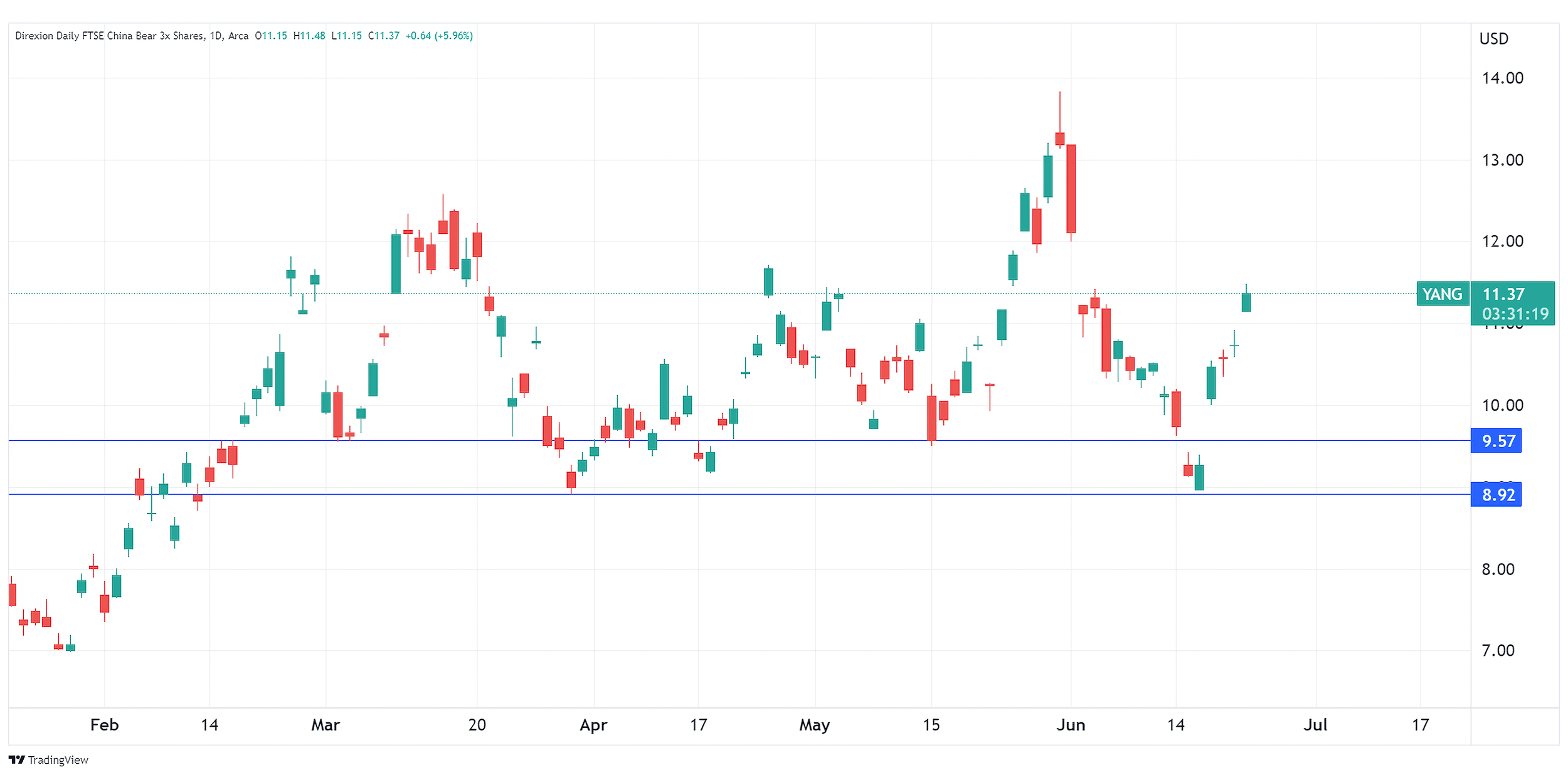Click the May label on time axis
Screen dimensions: 1568x775
814,725
